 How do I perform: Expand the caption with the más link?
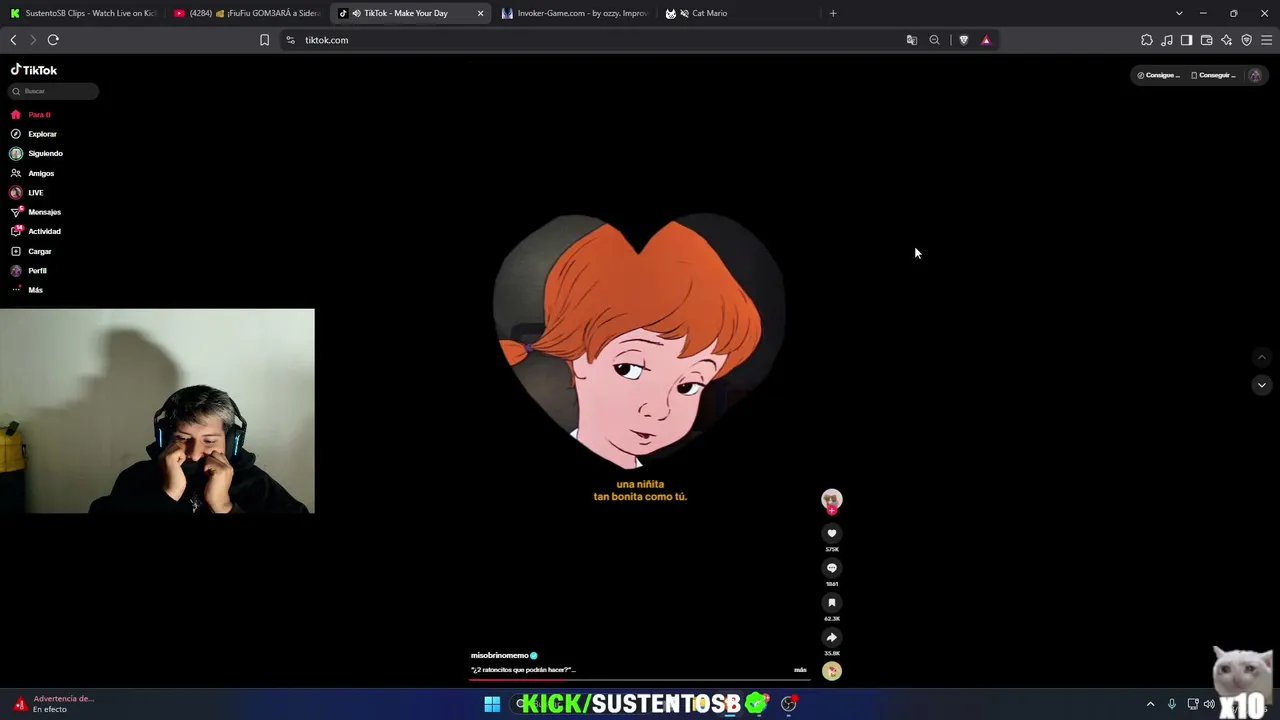click(800, 670)
